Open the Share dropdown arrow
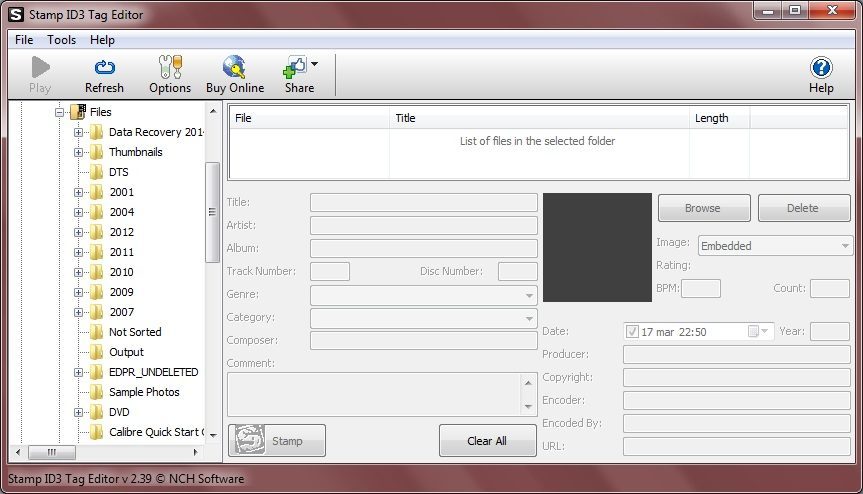Screen dimensions: 863x494 pyautogui.click(x=314, y=64)
